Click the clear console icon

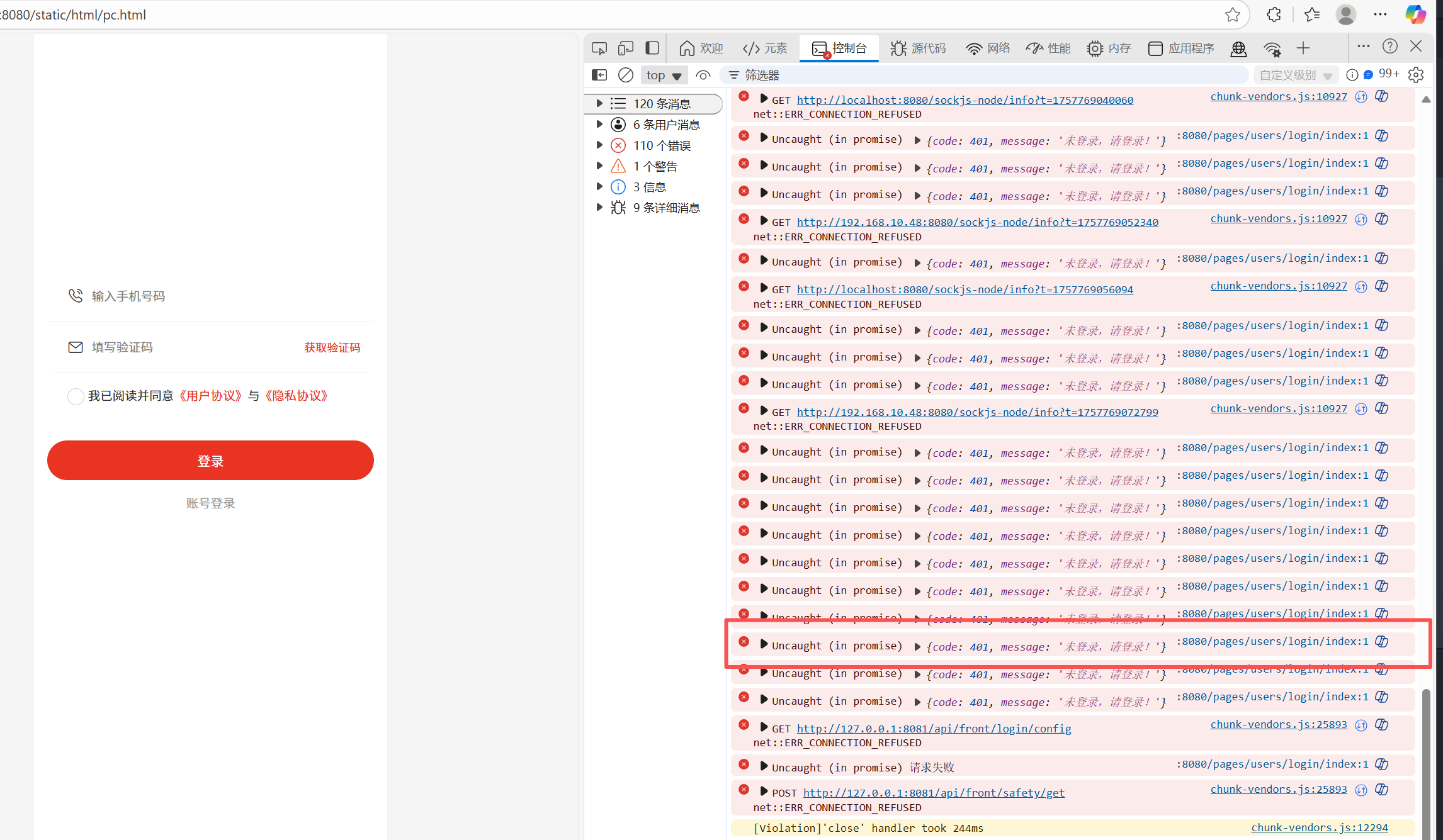pyautogui.click(x=625, y=75)
